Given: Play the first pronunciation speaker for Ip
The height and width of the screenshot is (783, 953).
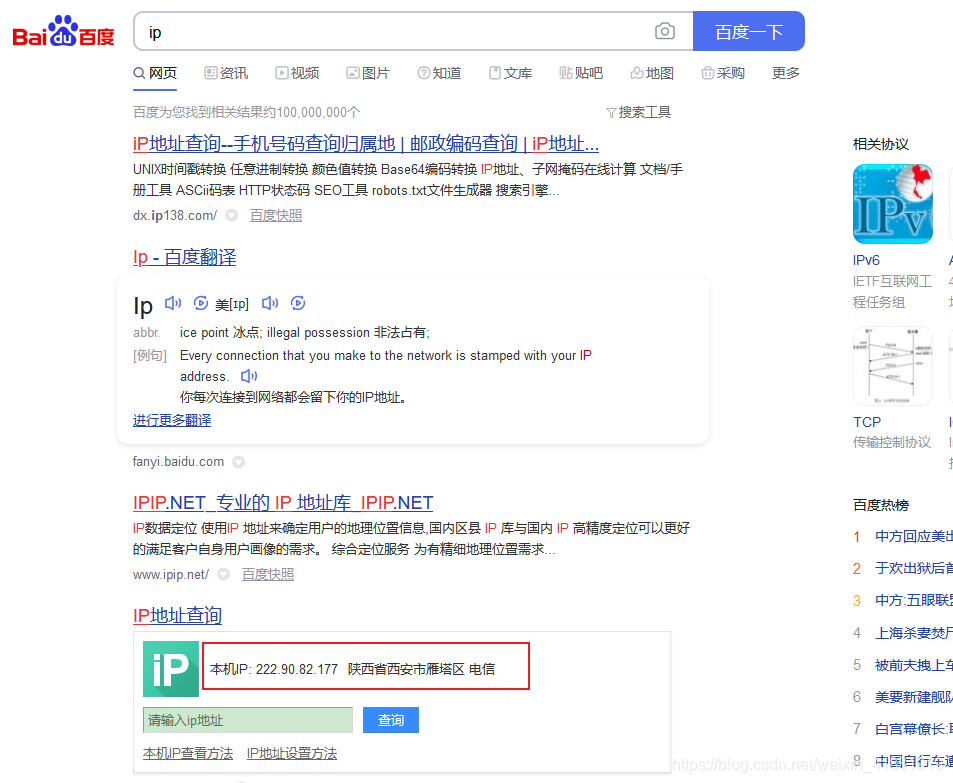Looking at the screenshot, I should (x=173, y=303).
